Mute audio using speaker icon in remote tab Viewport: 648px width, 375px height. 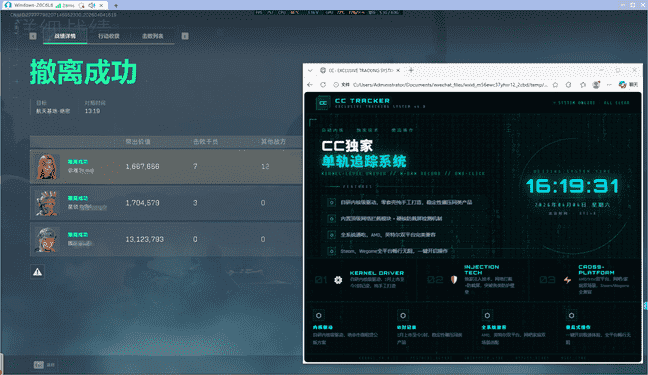pyautogui.click(x=92, y=5)
